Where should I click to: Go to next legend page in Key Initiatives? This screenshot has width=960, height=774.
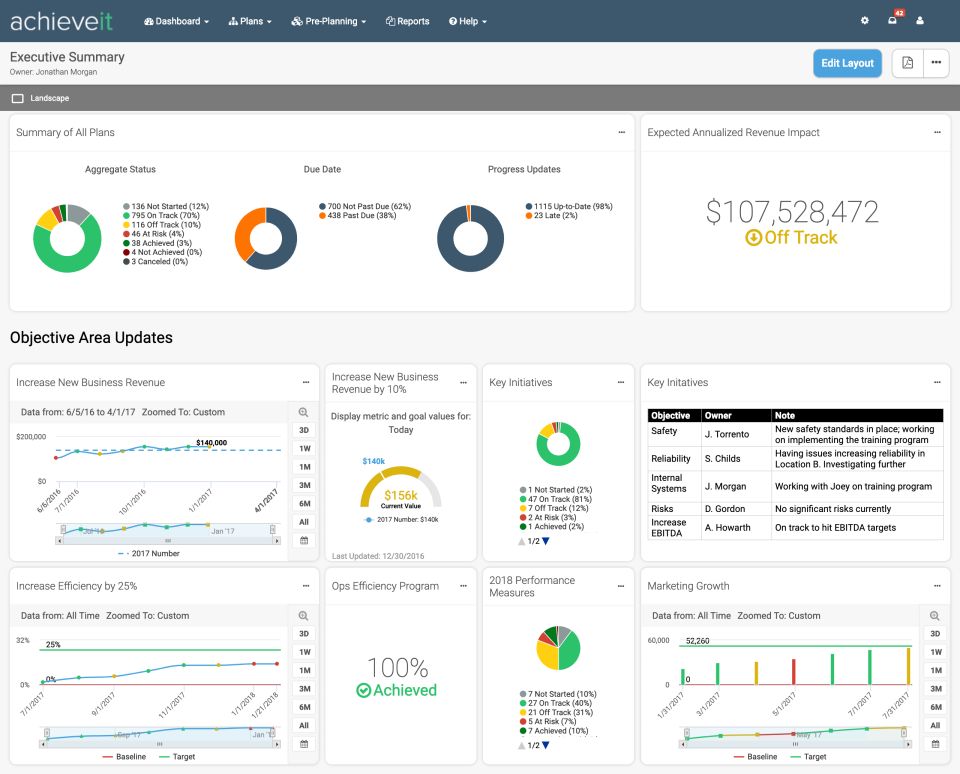click(x=545, y=541)
